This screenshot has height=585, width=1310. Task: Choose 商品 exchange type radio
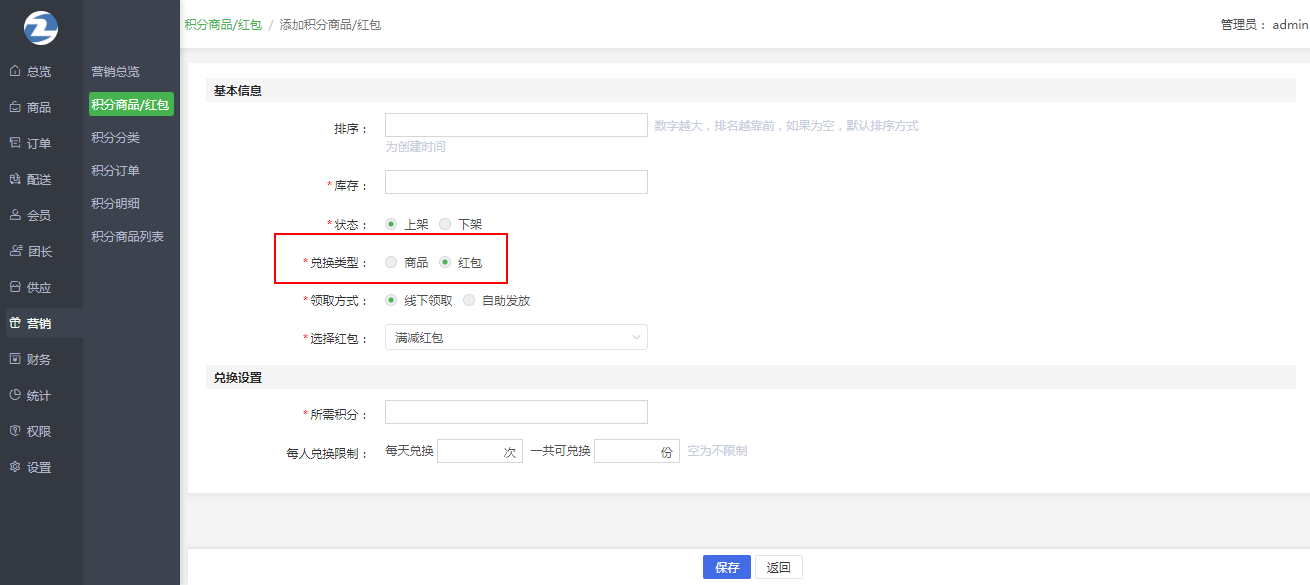pos(391,263)
